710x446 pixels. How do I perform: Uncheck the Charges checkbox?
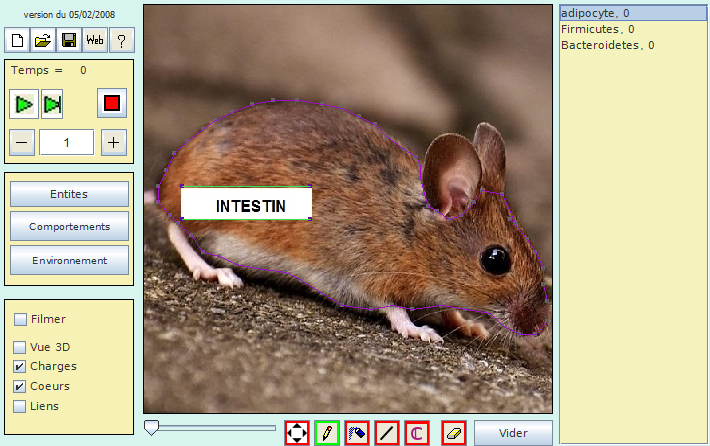pos(20,367)
